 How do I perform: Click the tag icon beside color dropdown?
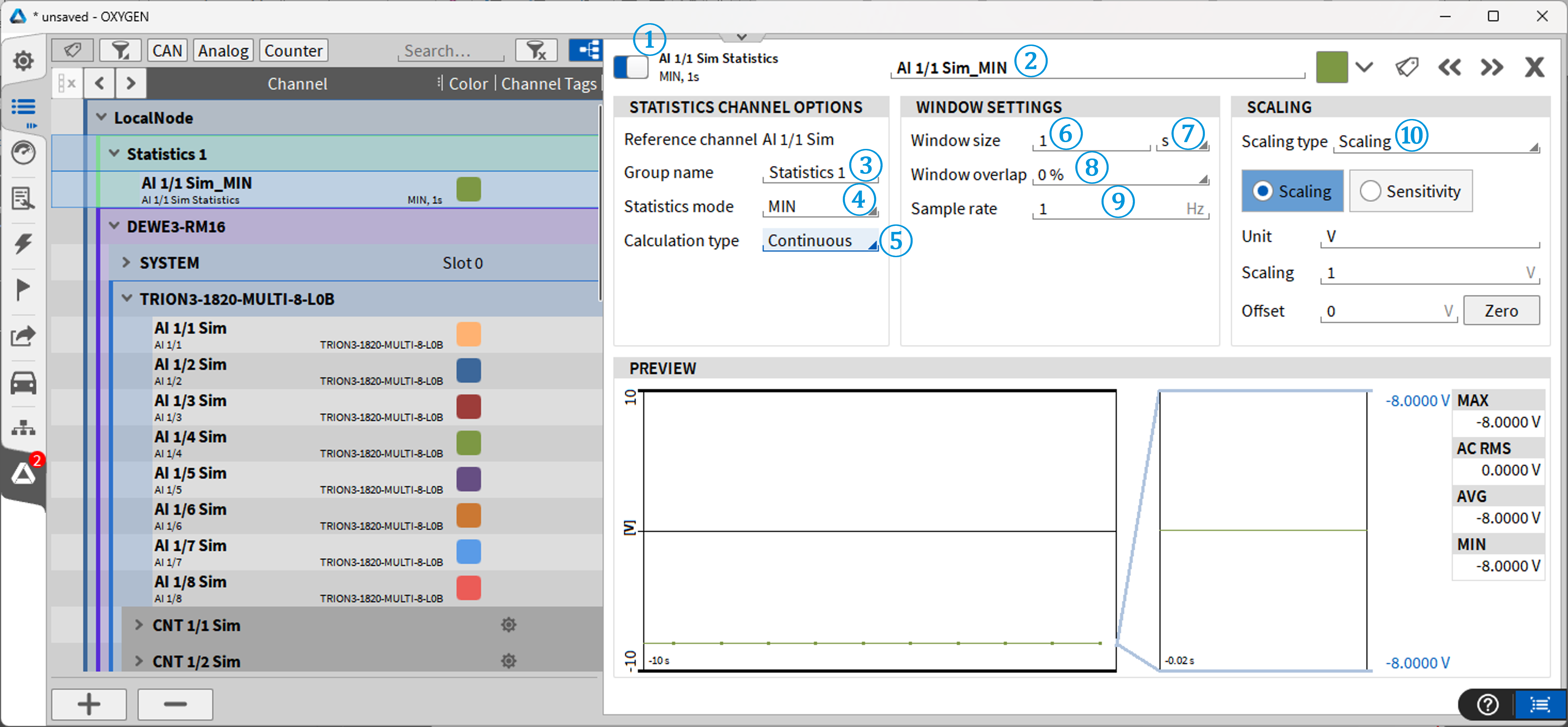click(x=1407, y=67)
